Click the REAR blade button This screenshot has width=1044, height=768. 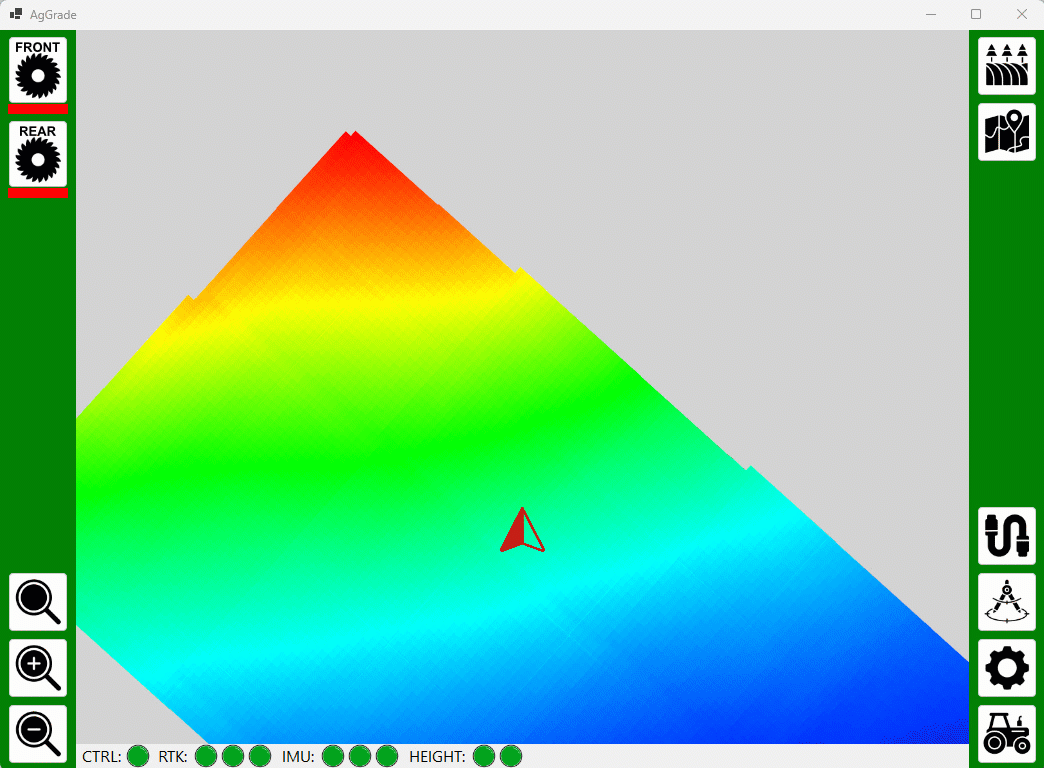[38, 153]
